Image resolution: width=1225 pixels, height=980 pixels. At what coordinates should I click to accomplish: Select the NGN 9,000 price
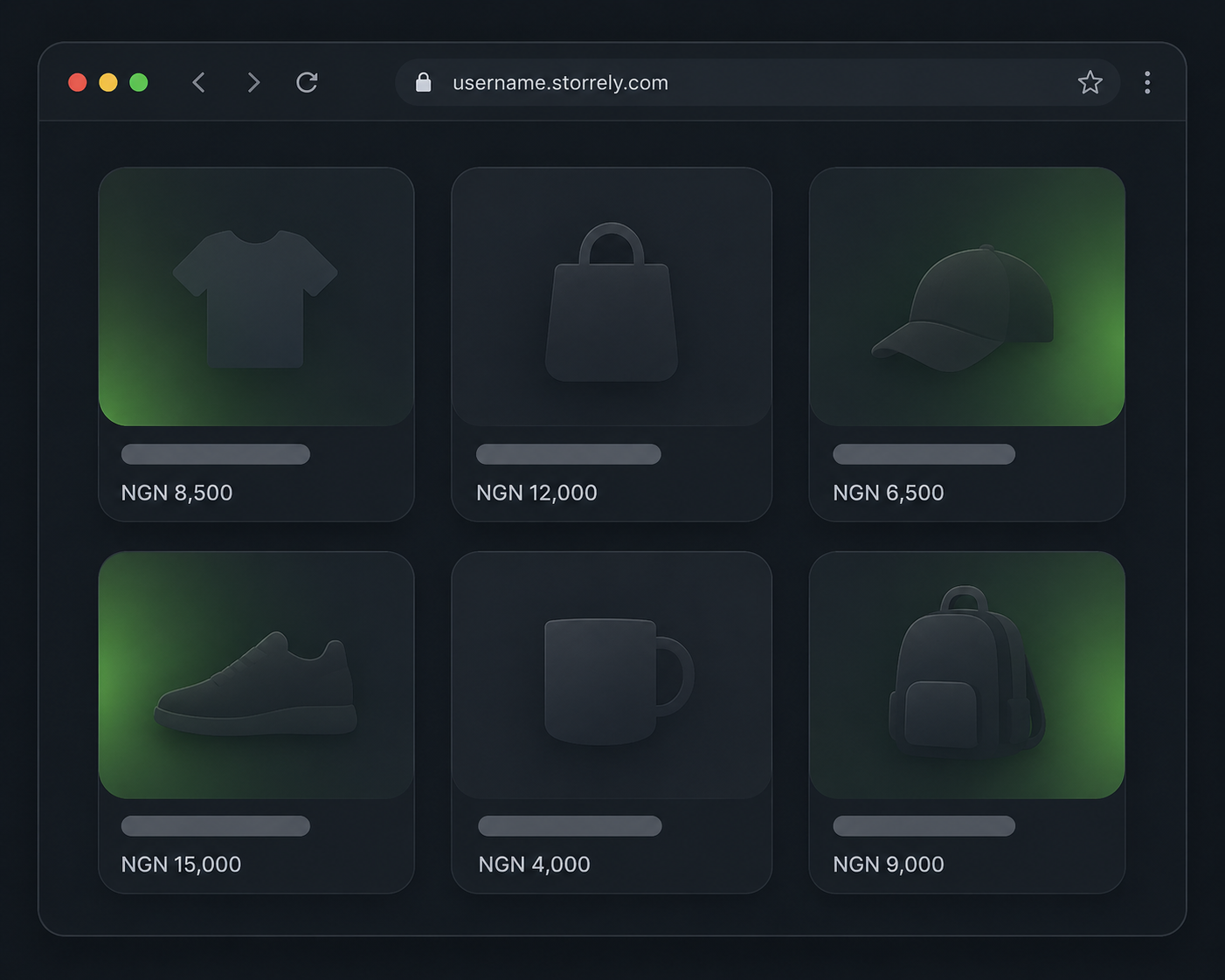point(888,864)
